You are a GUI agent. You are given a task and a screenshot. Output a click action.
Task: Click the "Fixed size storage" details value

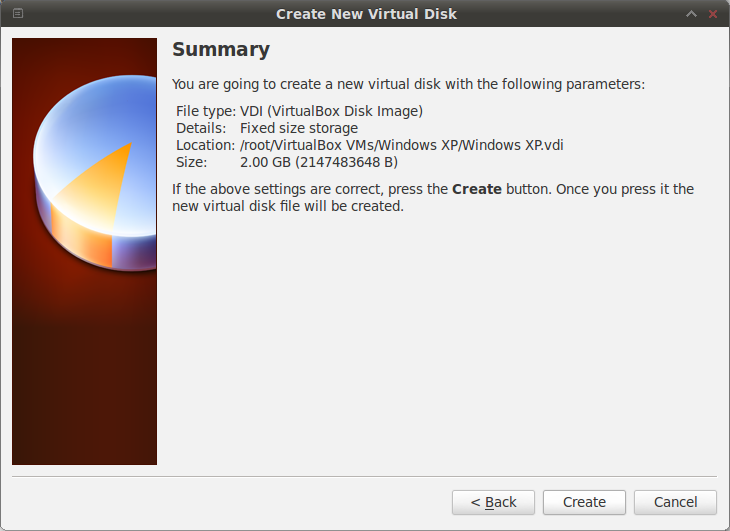coord(298,128)
